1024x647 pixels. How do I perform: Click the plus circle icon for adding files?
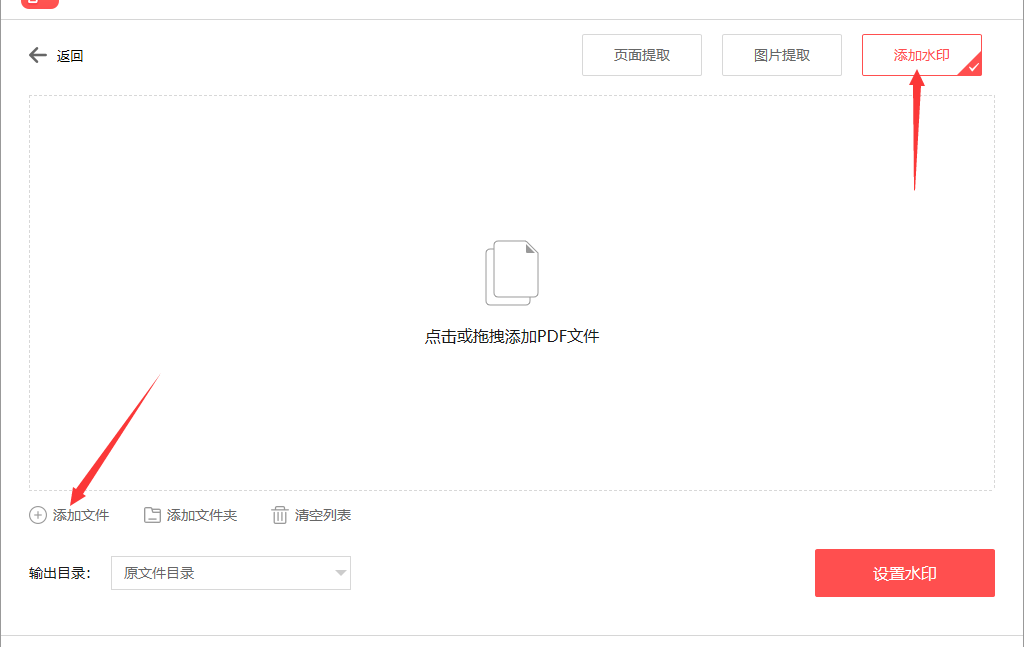coord(38,515)
